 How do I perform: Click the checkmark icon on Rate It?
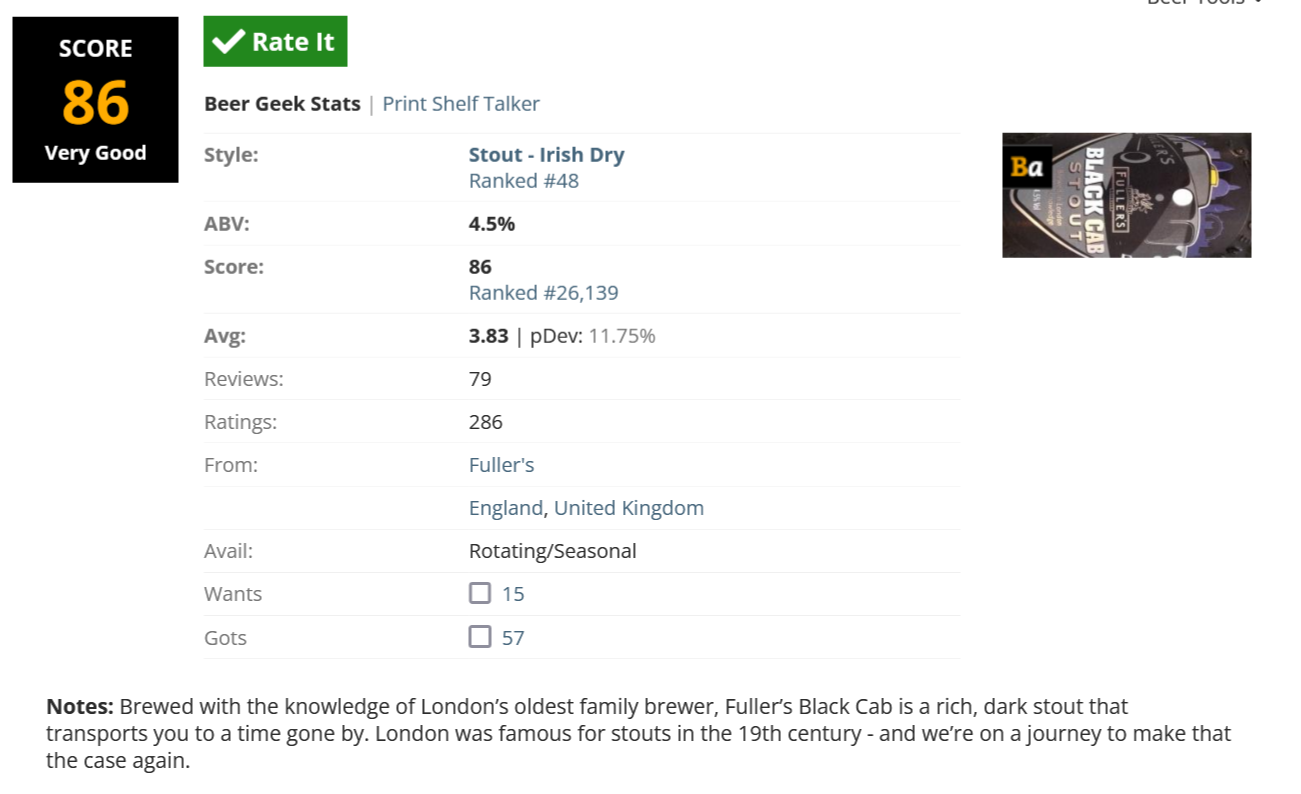click(229, 42)
